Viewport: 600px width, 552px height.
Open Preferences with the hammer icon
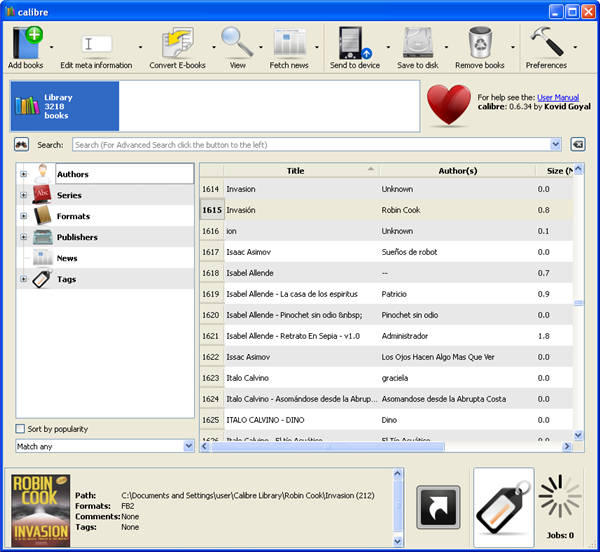546,44
